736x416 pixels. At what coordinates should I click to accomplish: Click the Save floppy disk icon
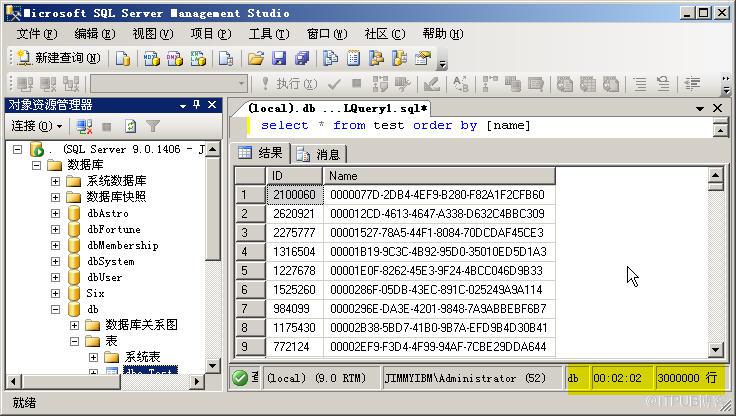pyautogui.click(x=279, y=58)
